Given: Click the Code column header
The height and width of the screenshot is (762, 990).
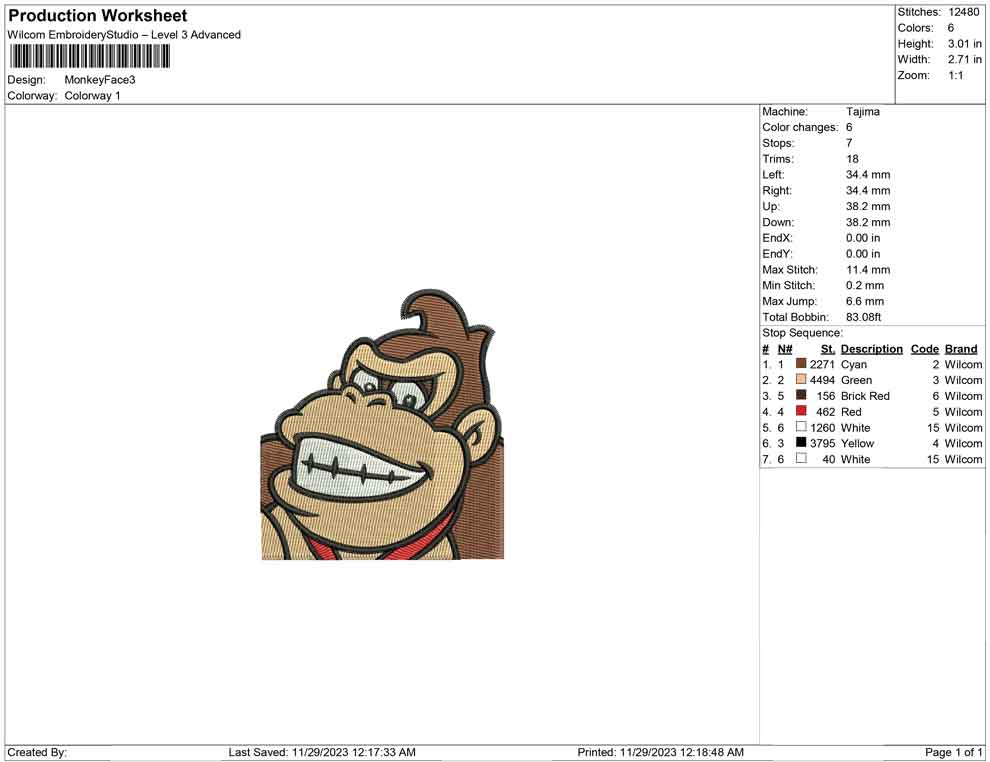Looking at the screenshot, I should click(924, 348).
